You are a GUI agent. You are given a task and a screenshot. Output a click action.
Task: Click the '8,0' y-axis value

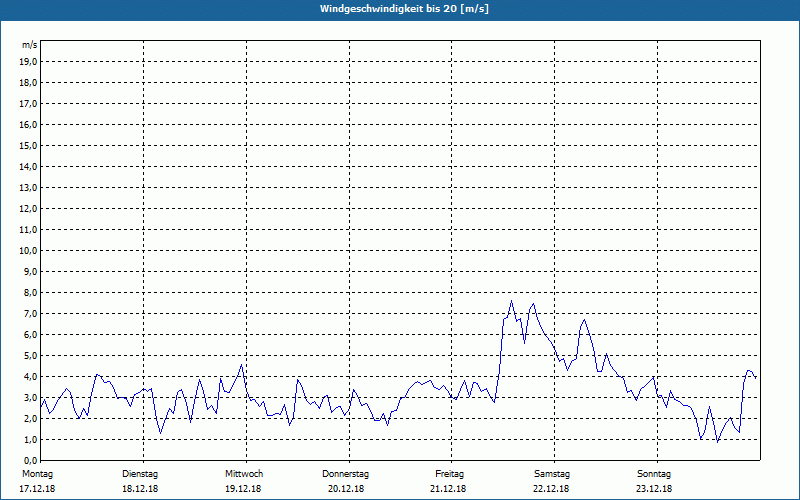[30, 292]
